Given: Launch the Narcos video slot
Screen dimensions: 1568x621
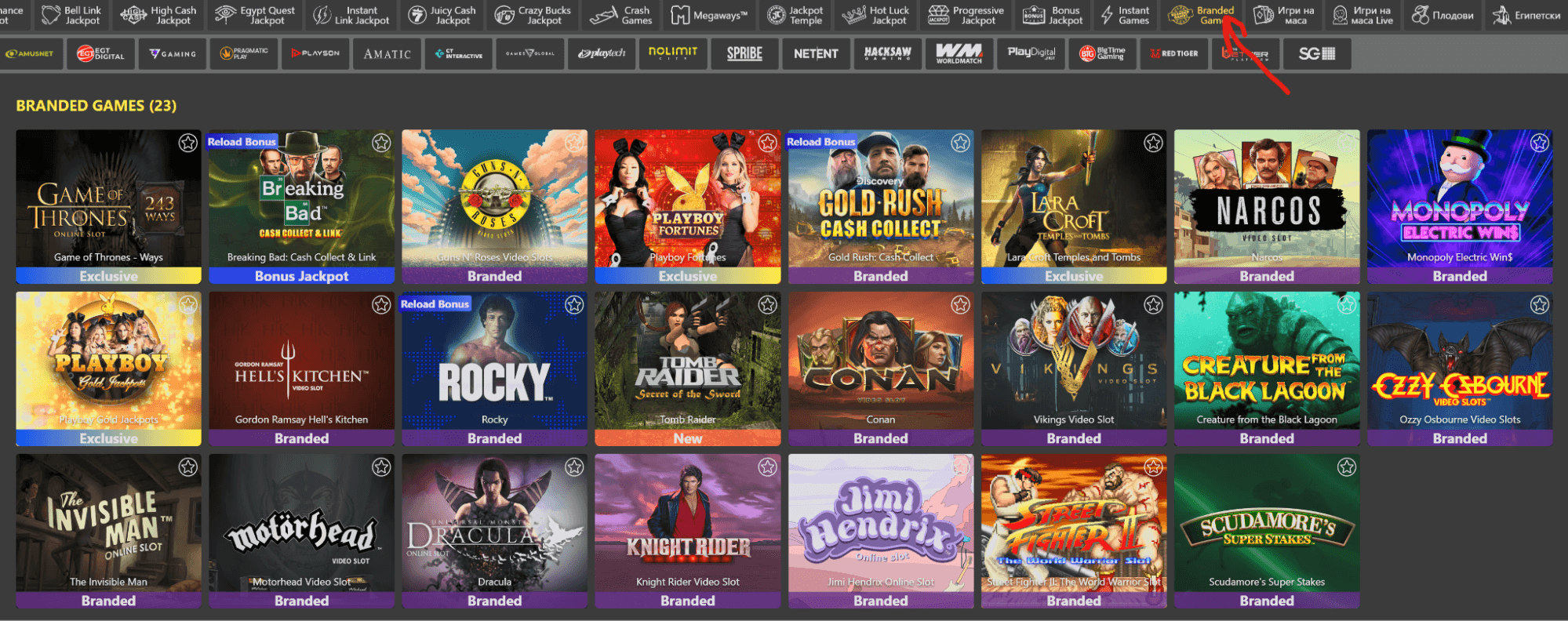Looking at the screenshot, I should pyautogui.click(x=1267, y=206).
